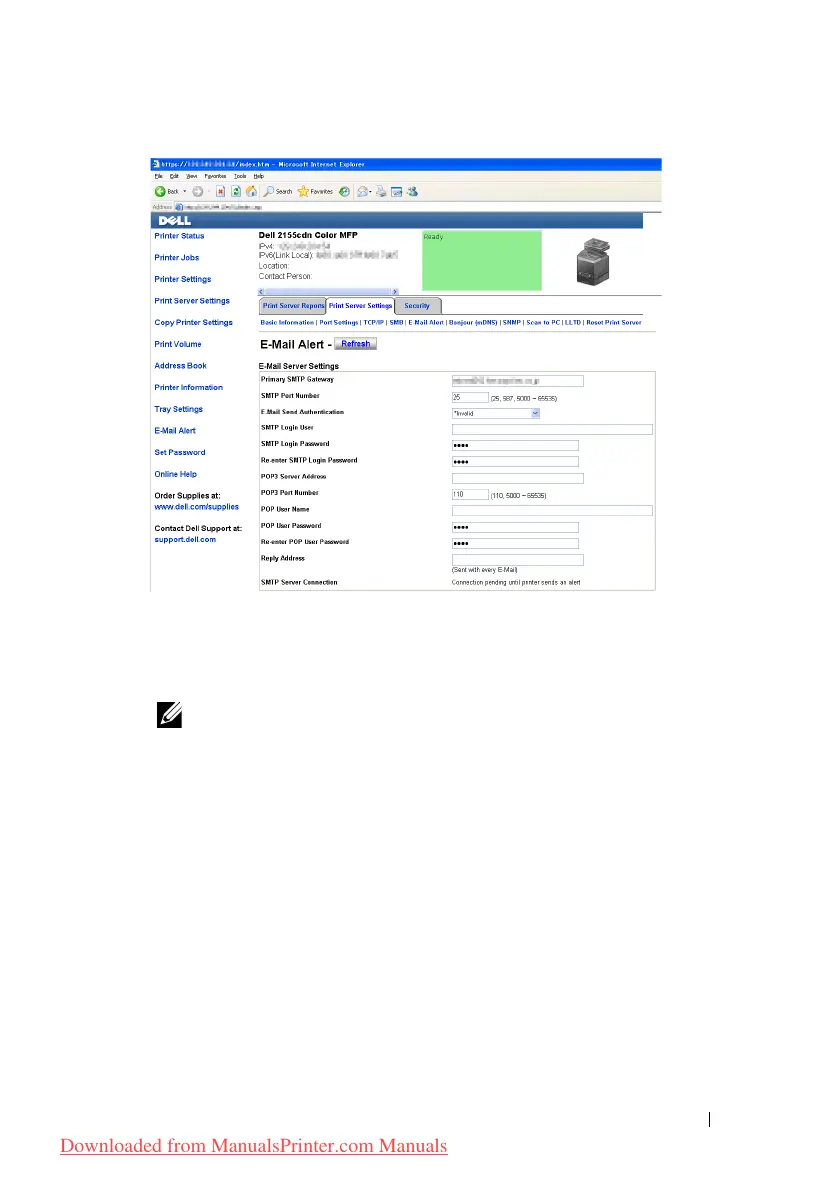
Task: Open Printer Jobs in sidebar
Action: (x=176, y=258)
